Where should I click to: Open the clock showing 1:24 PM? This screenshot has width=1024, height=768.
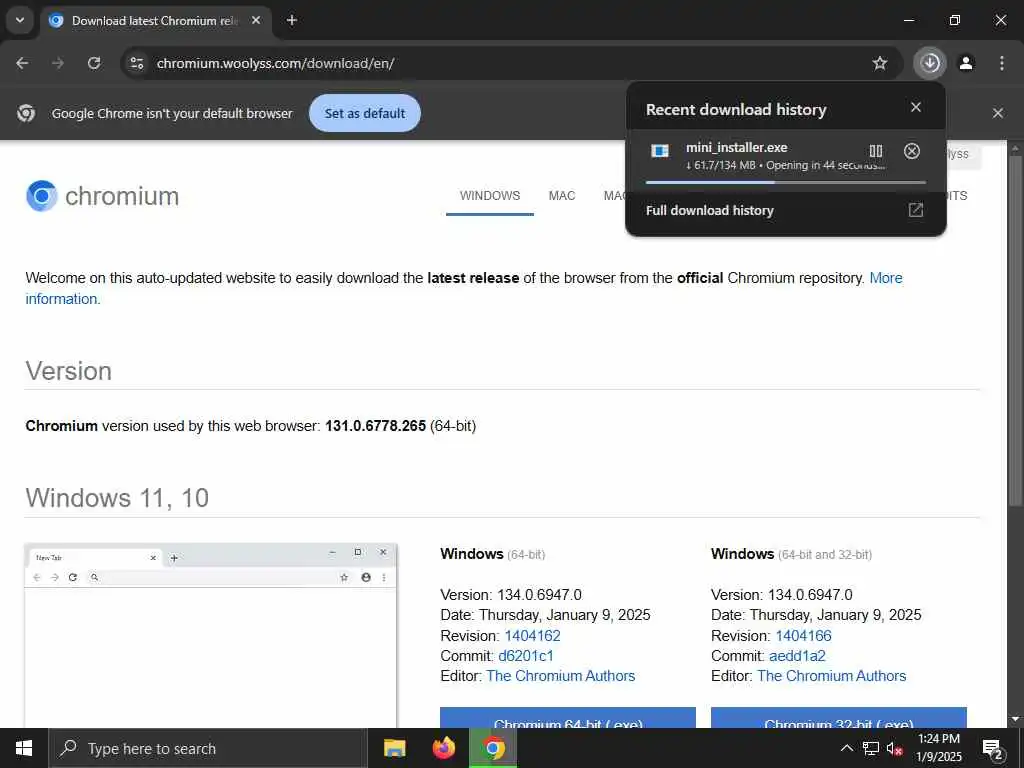pos(939,748)
